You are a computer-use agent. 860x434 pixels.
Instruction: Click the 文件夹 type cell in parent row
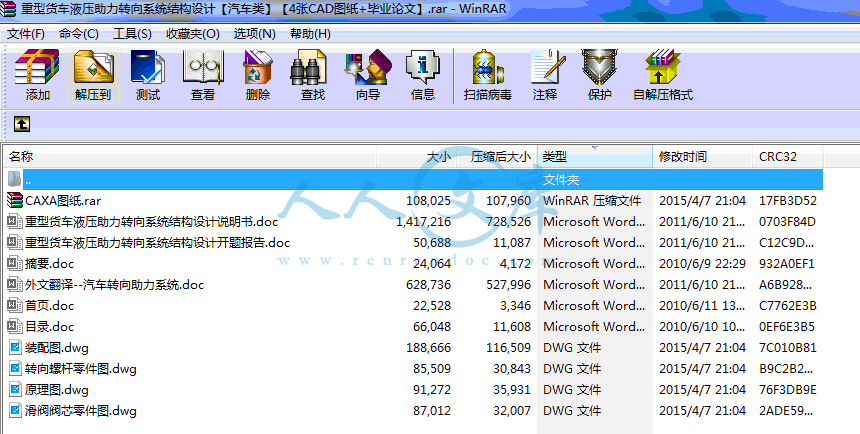[x=561, y=179]
